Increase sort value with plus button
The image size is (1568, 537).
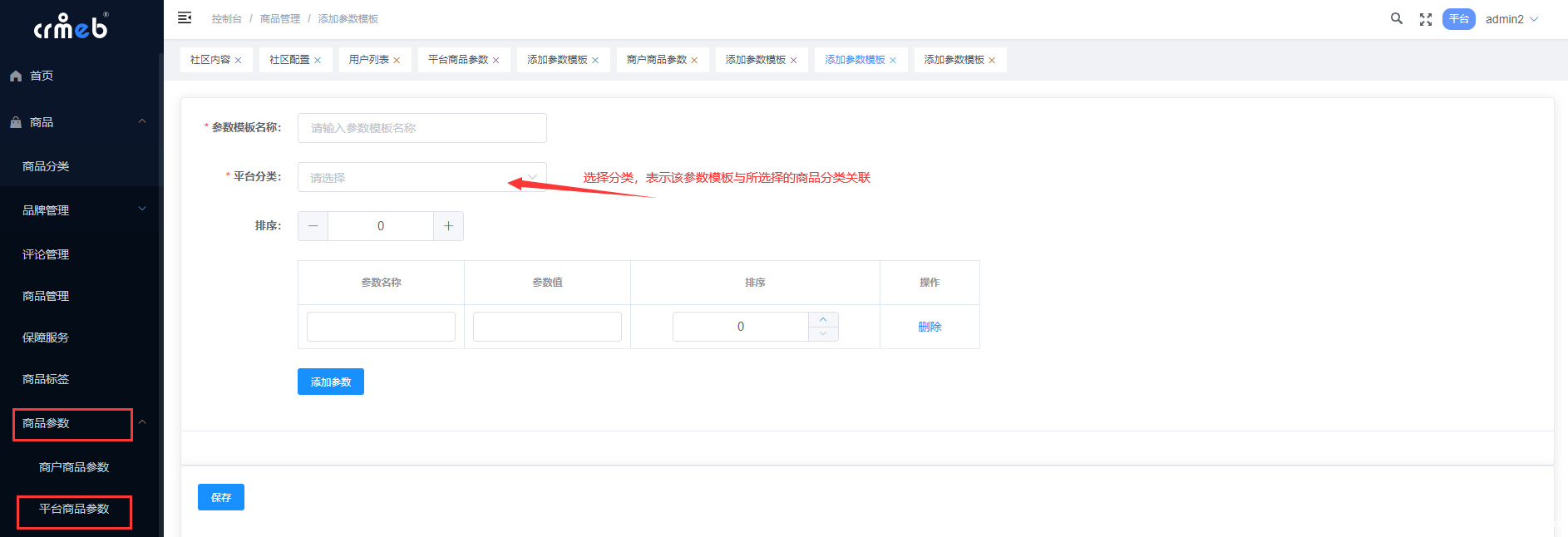click(448, 226)
